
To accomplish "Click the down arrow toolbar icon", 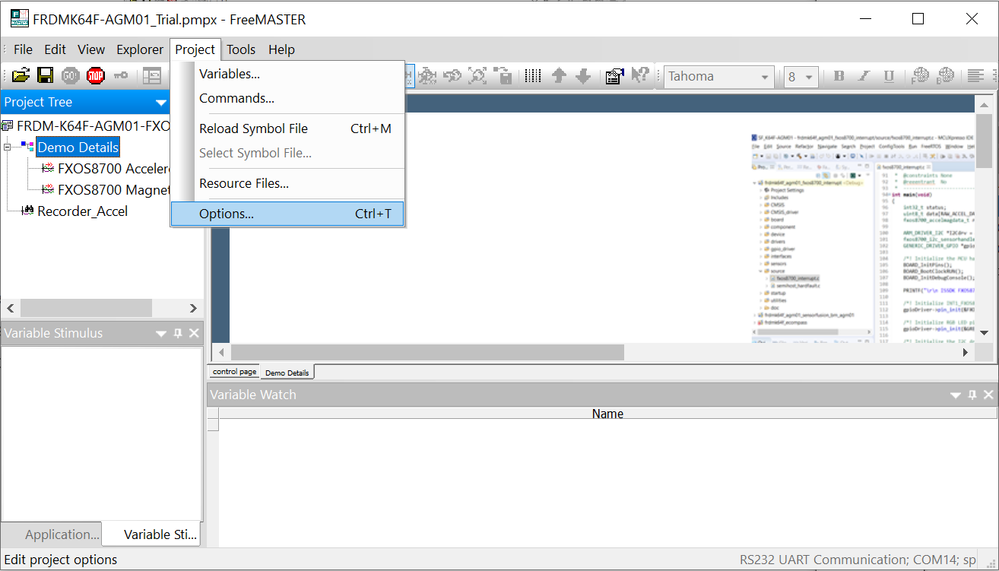I will click(583, 76).
